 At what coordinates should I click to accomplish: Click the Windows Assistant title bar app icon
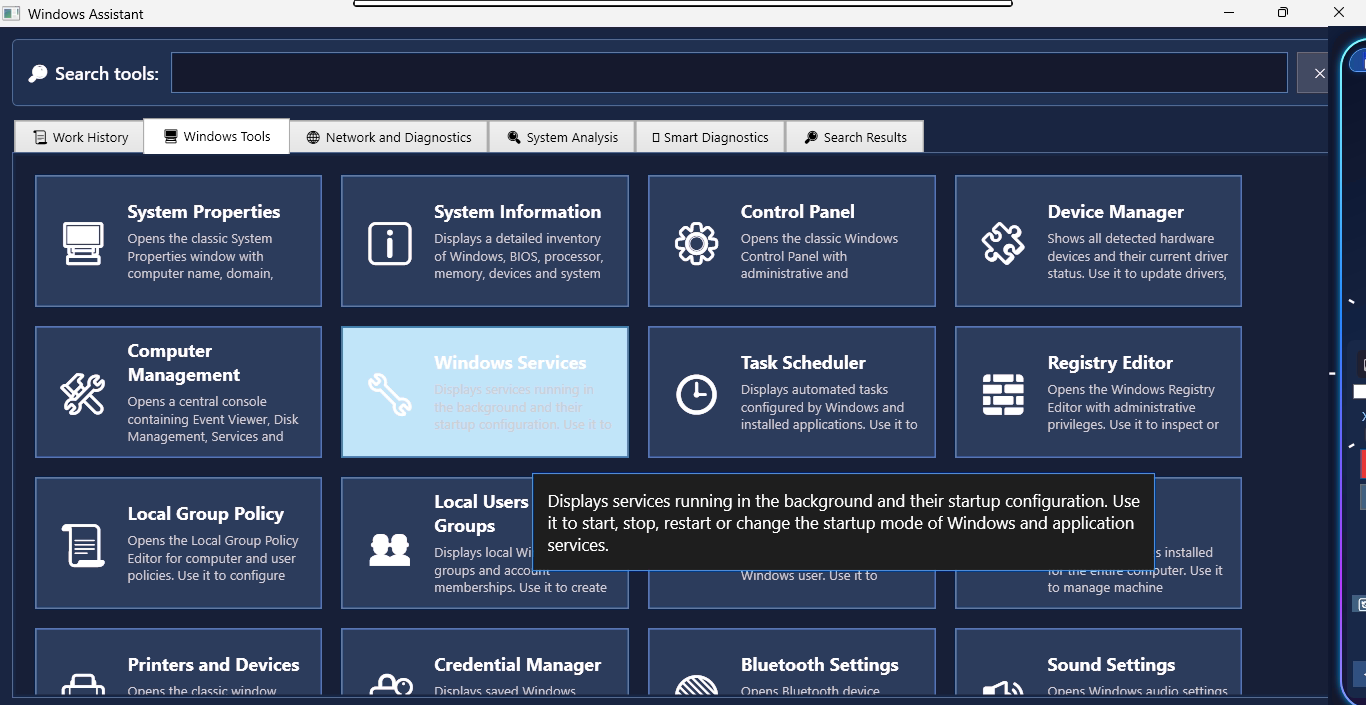[11, 13]
